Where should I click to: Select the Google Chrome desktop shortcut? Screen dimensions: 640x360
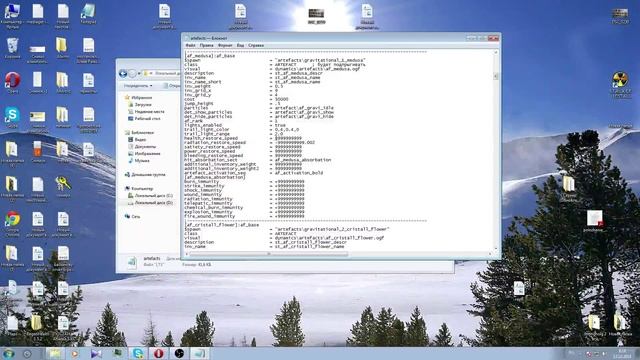pos(12,224)
